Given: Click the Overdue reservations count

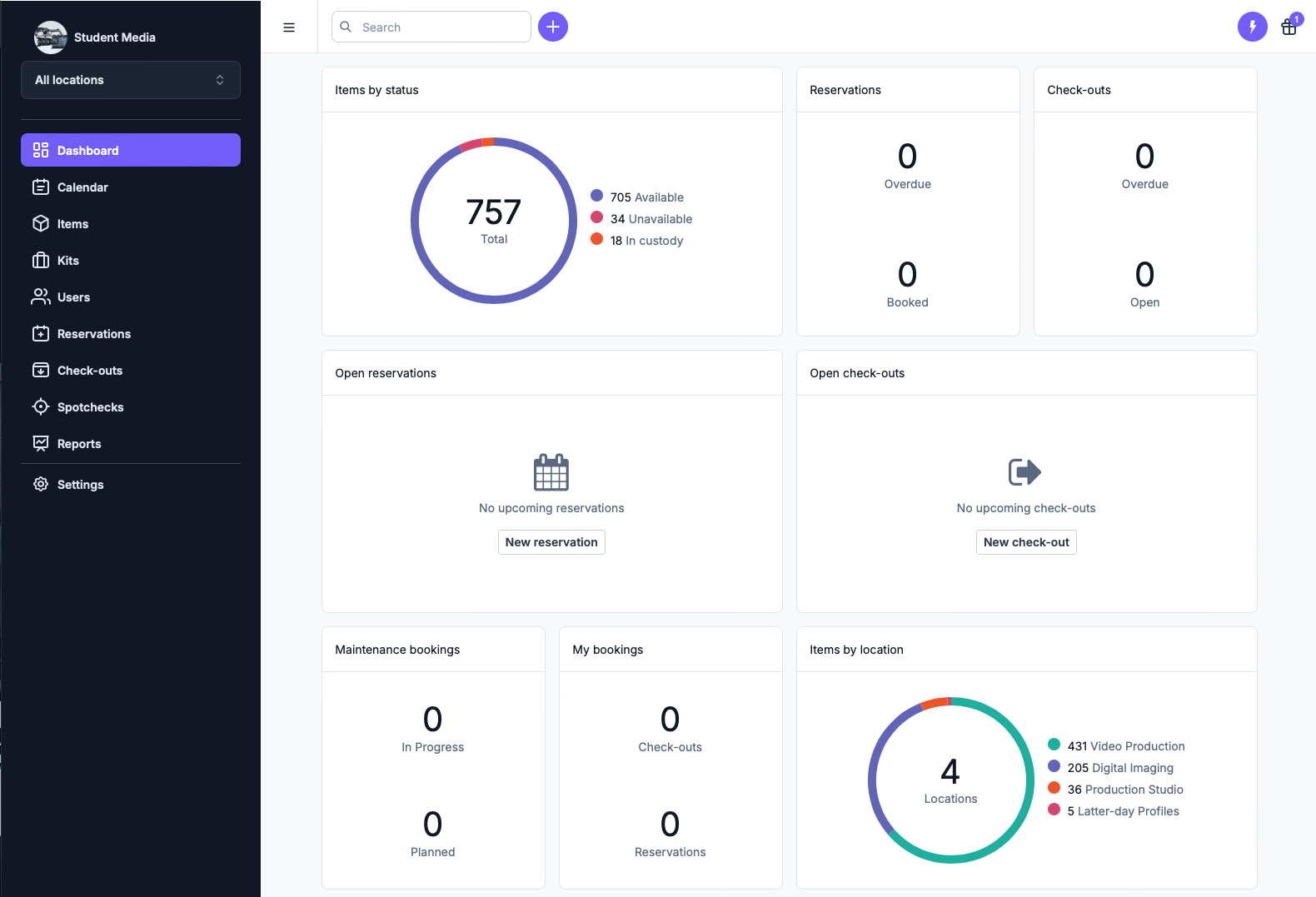Looking at the screenshot, I should point(907,157).
